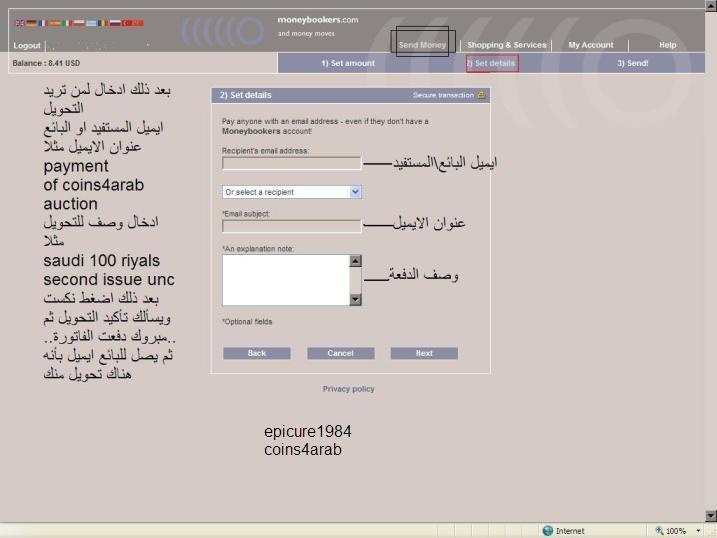Switch language with the light-blue-and-white flag
Viewport: 717px width, 538px height.
(91, 23)
